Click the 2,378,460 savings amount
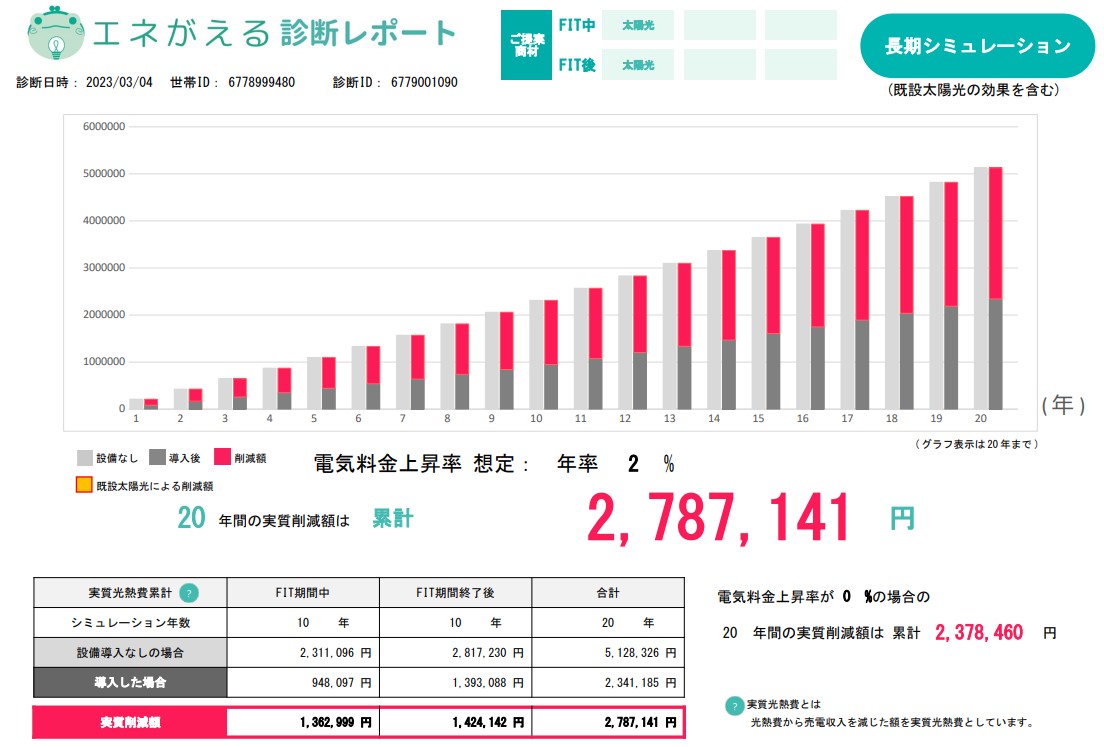 979,632
